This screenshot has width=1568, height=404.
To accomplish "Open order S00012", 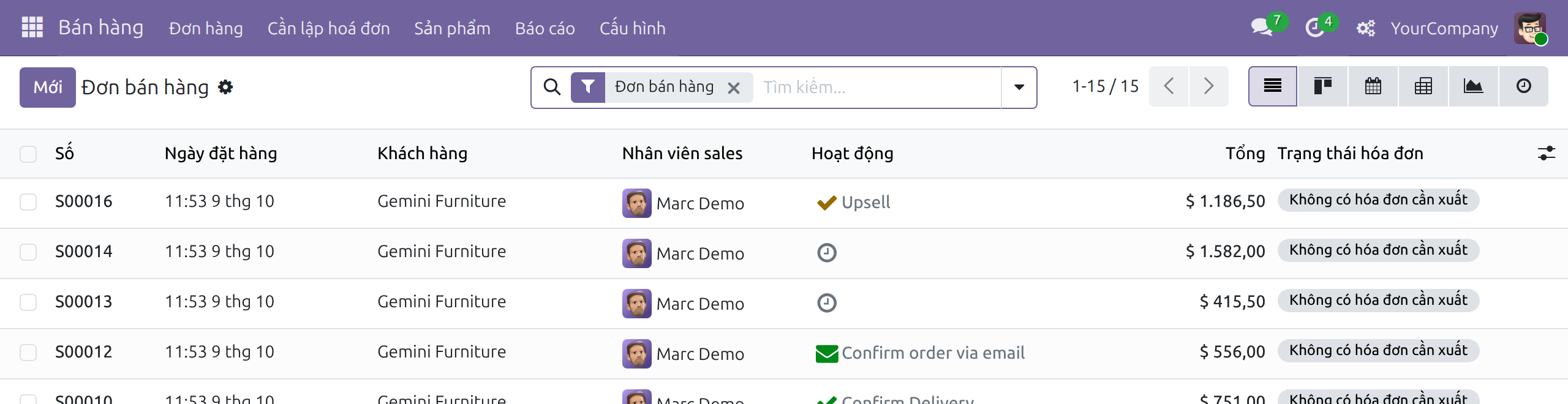I will click(x=84, y=352).
